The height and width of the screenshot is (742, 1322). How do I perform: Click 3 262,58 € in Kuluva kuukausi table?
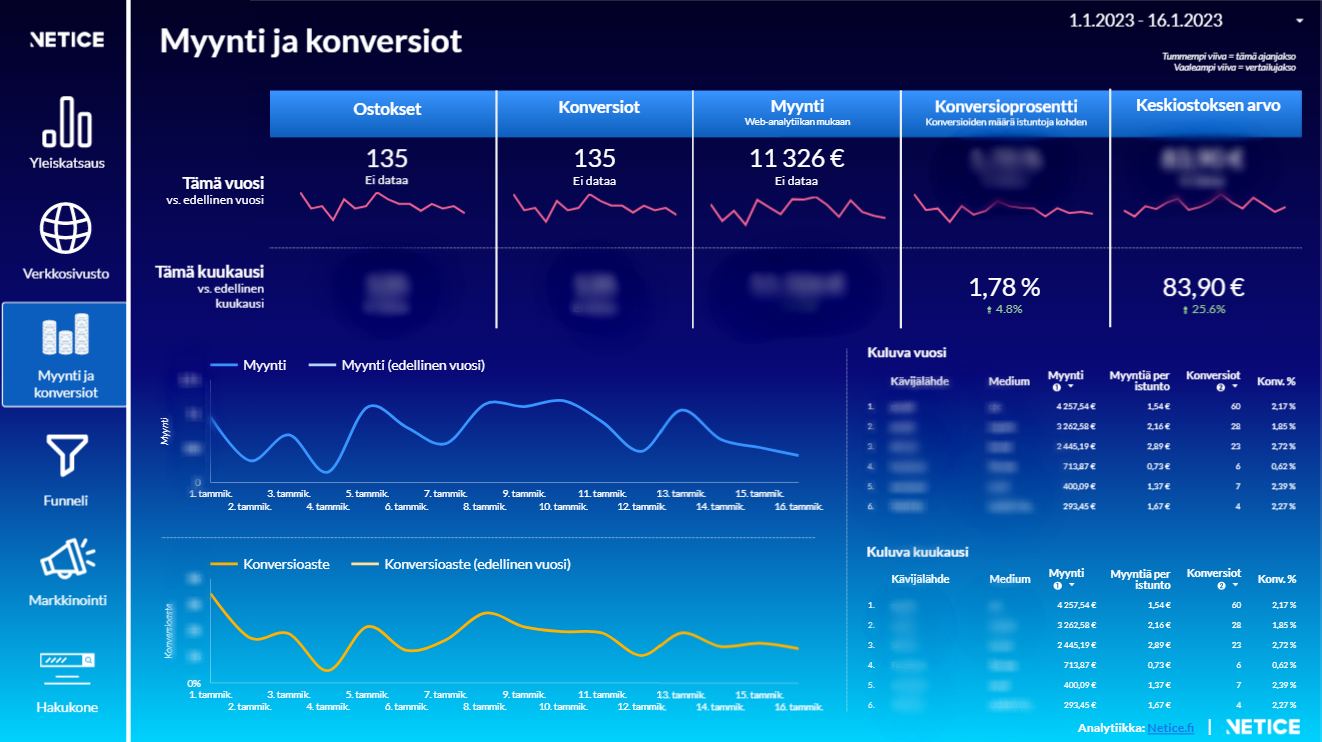pyautogui.click(x=1076, y=625)
